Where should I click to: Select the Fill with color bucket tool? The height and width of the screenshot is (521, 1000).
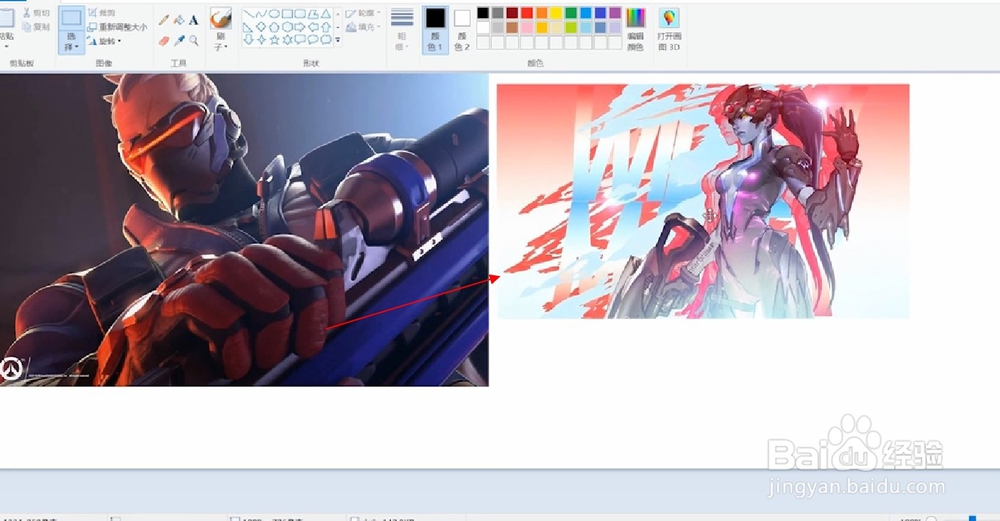coord(179,20)
